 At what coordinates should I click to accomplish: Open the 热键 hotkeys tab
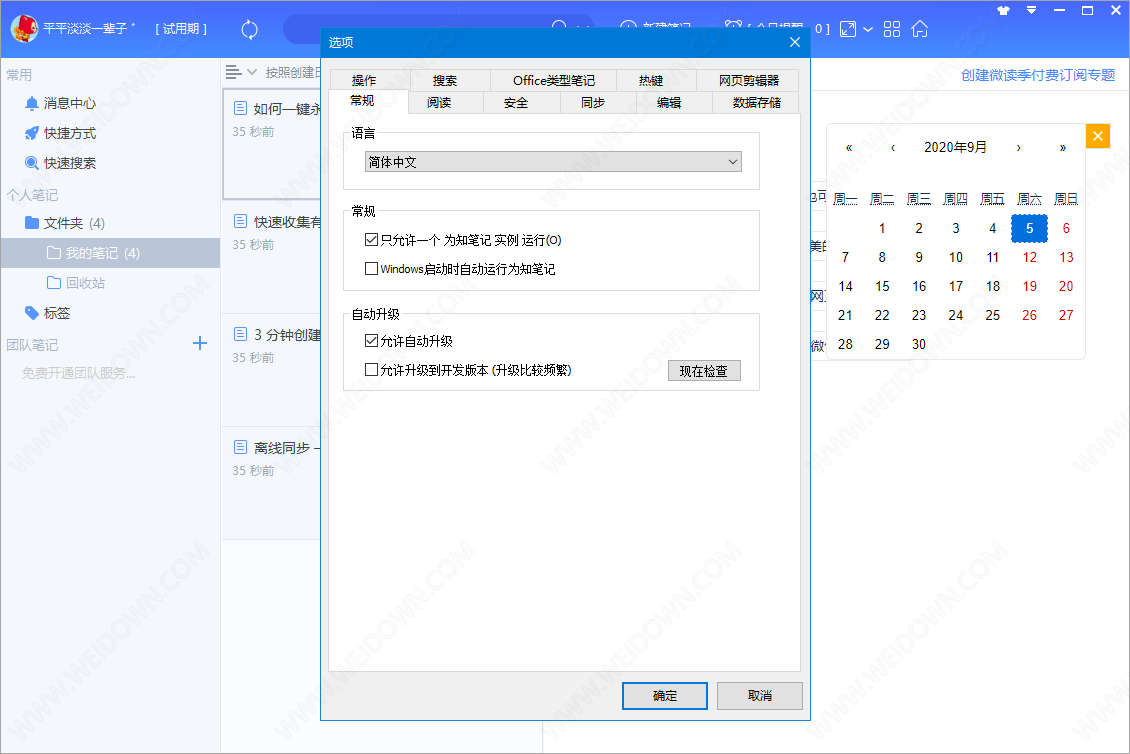[649, 79]
